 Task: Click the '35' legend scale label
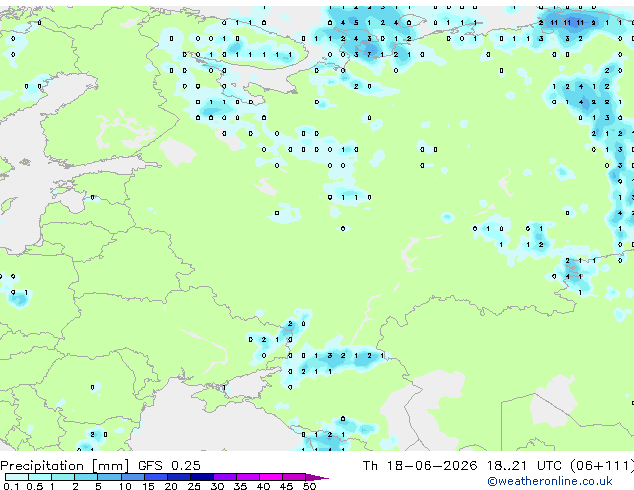(240, 486)
